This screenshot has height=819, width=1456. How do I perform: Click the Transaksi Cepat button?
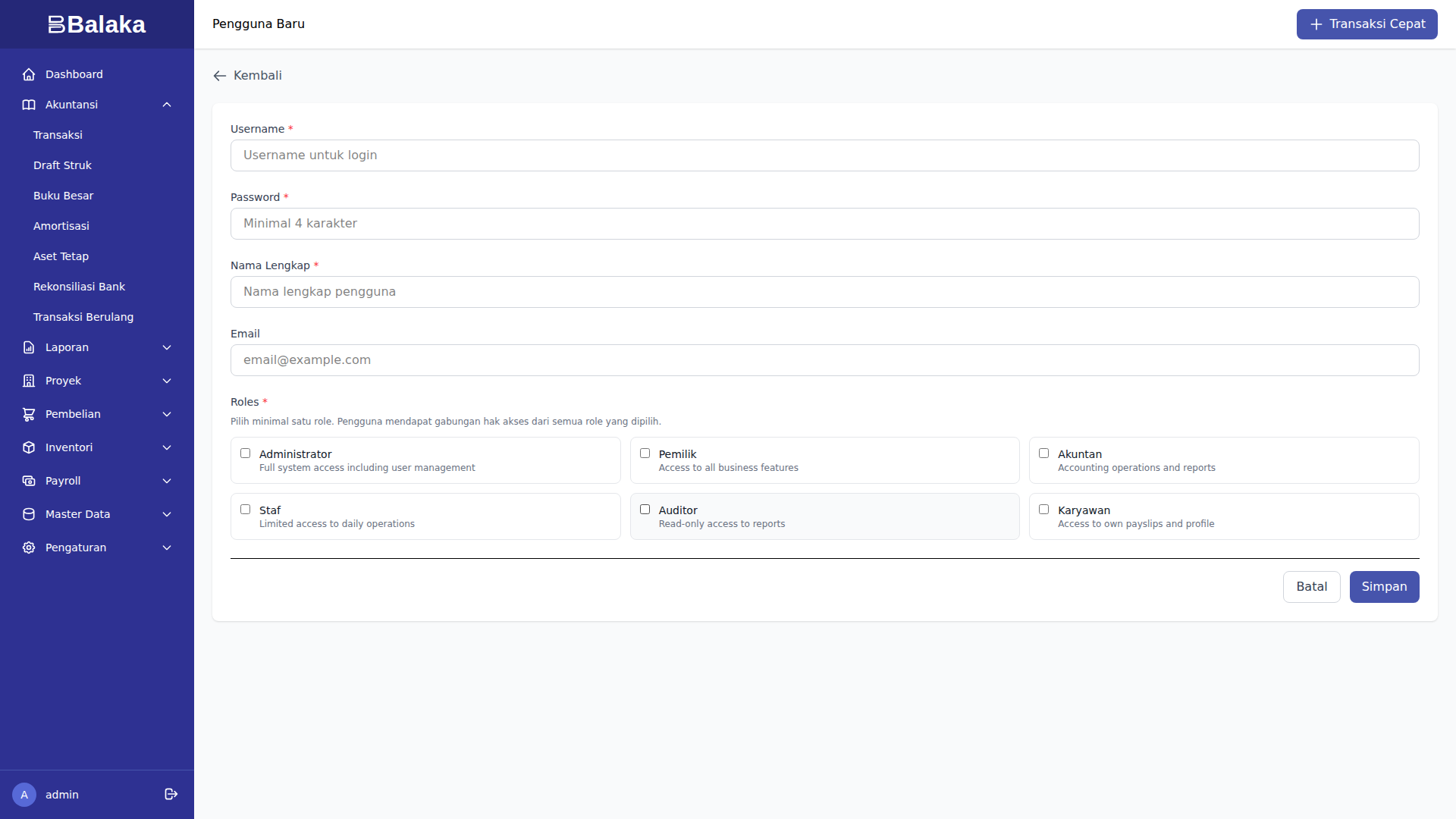coord(1367,24)
